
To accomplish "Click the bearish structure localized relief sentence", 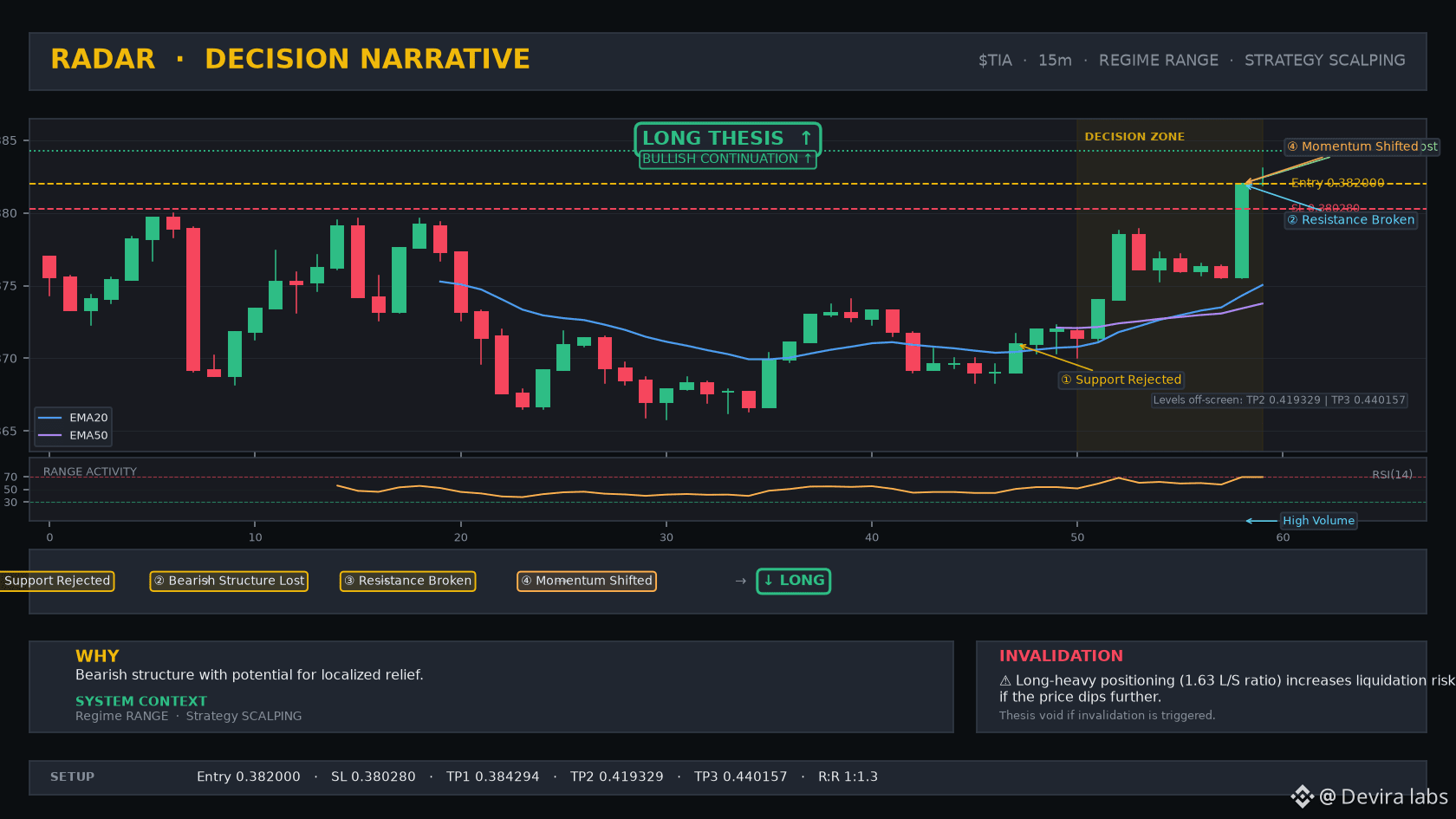I will (x=250, y=675).
